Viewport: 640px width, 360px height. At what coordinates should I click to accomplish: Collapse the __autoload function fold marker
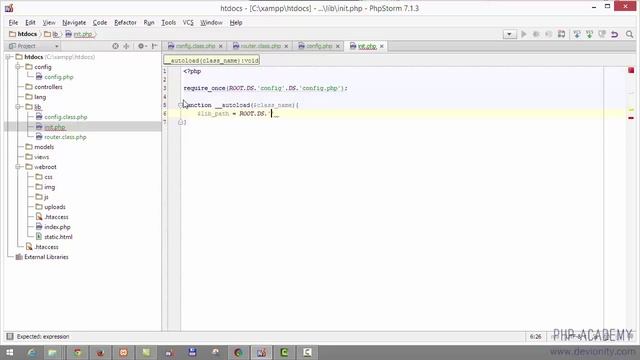point(180,105)
